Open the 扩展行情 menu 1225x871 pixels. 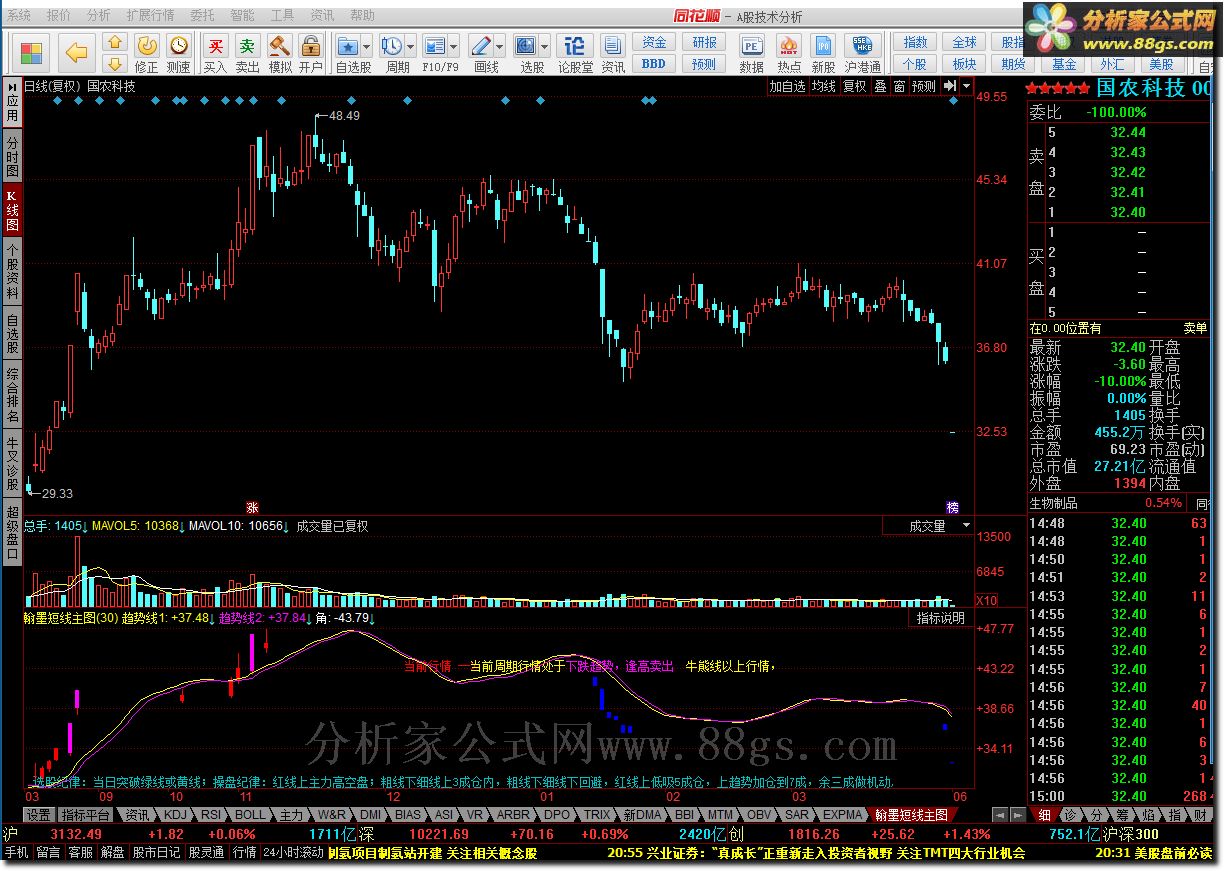(x=150, y=16)
